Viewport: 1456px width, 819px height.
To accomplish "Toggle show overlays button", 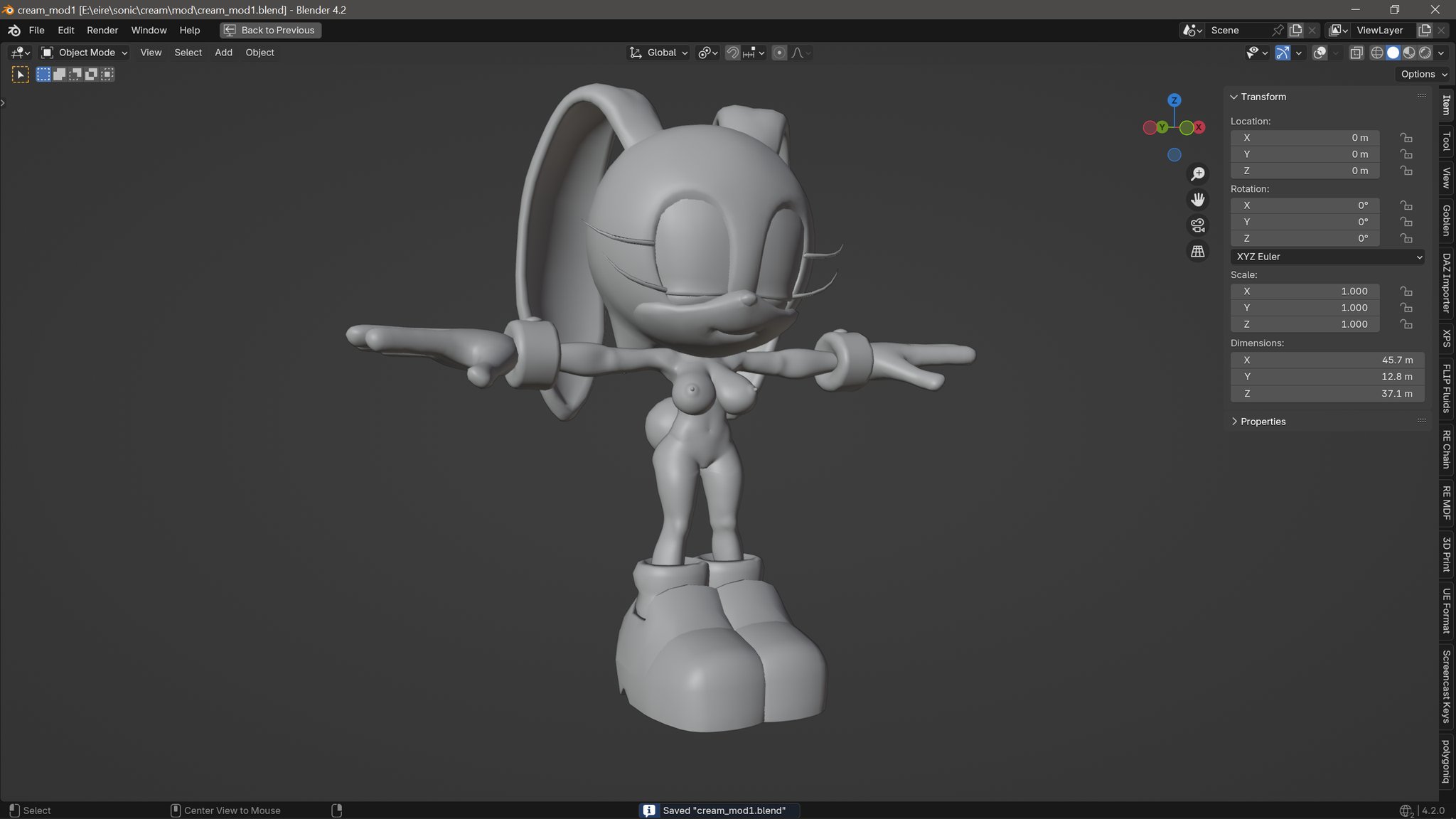I will 1319,53.
